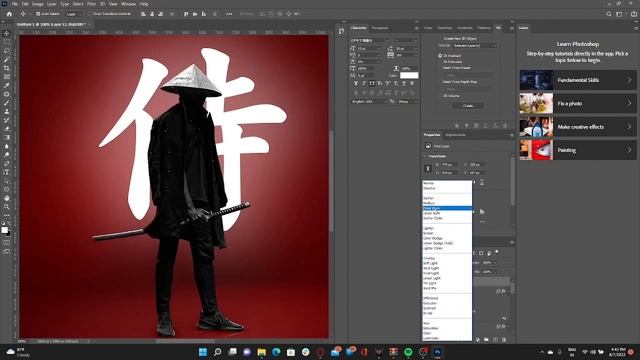Click the create new group folder icon

click(486, 340)
